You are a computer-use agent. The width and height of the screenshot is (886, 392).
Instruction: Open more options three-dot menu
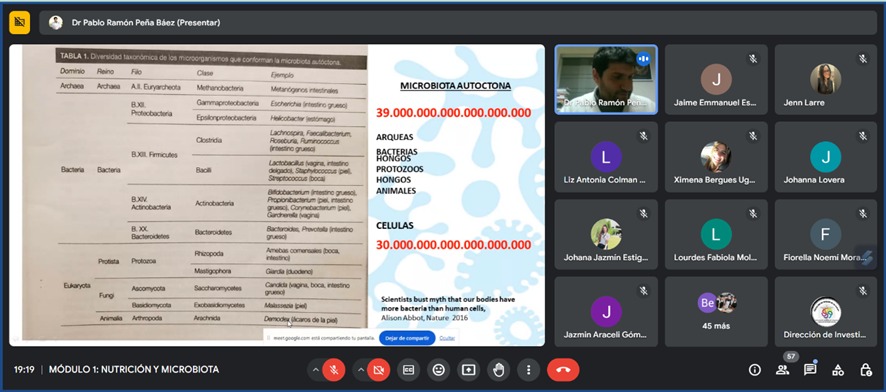[x=528, y=370]
